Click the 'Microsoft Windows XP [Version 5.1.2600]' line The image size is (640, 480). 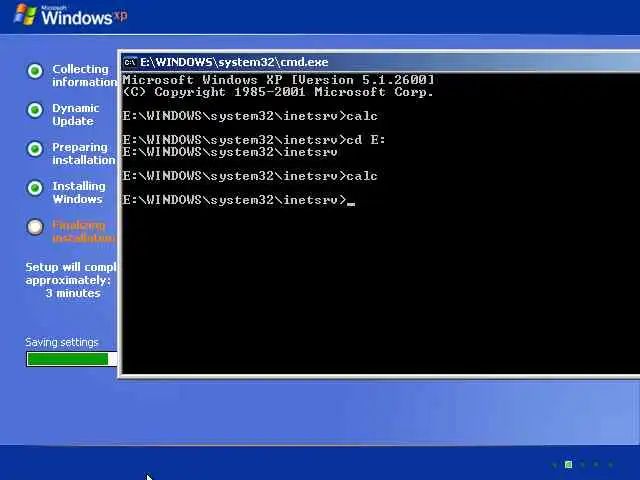278,80
